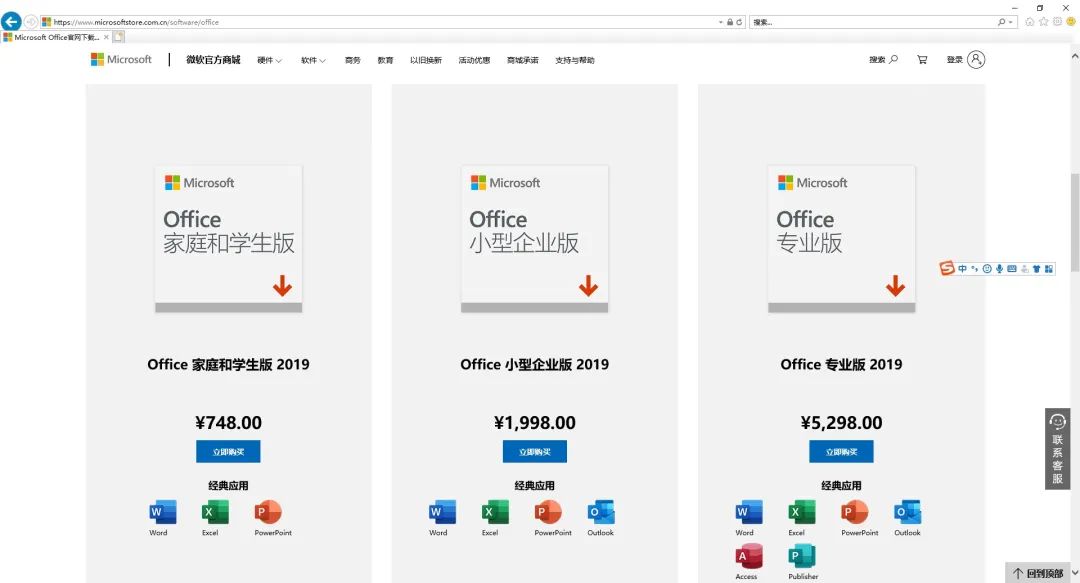Expand the 硬件 navigation dropdown
This screenshot has height=583, width=1080.
pos(269,61)
